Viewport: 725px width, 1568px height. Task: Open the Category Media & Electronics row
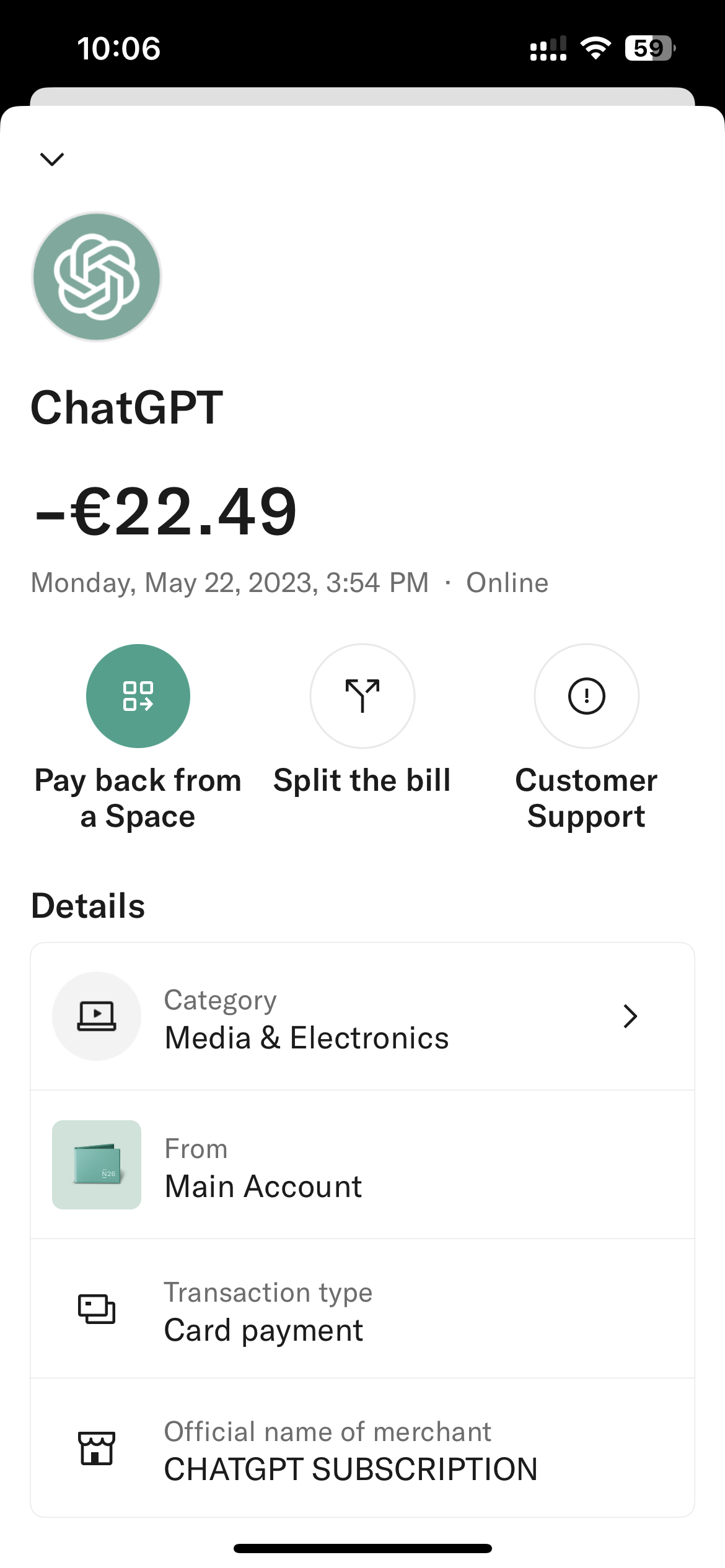pyautogui.click(x=362, y=1016)
